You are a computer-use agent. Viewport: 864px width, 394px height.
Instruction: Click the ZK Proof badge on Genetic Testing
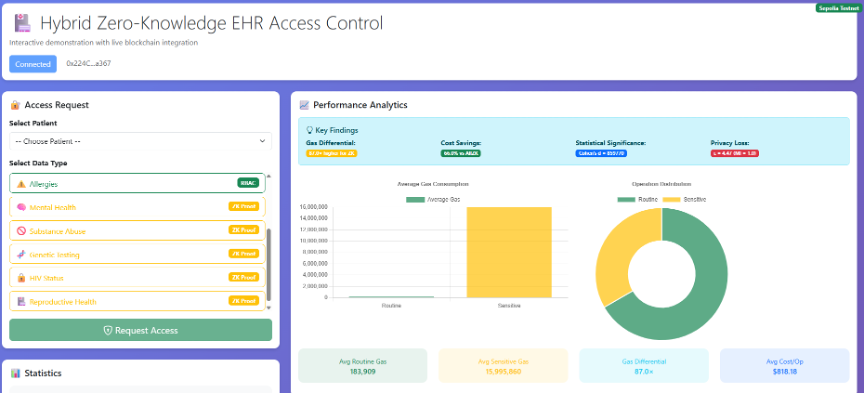tap(244, 253)
